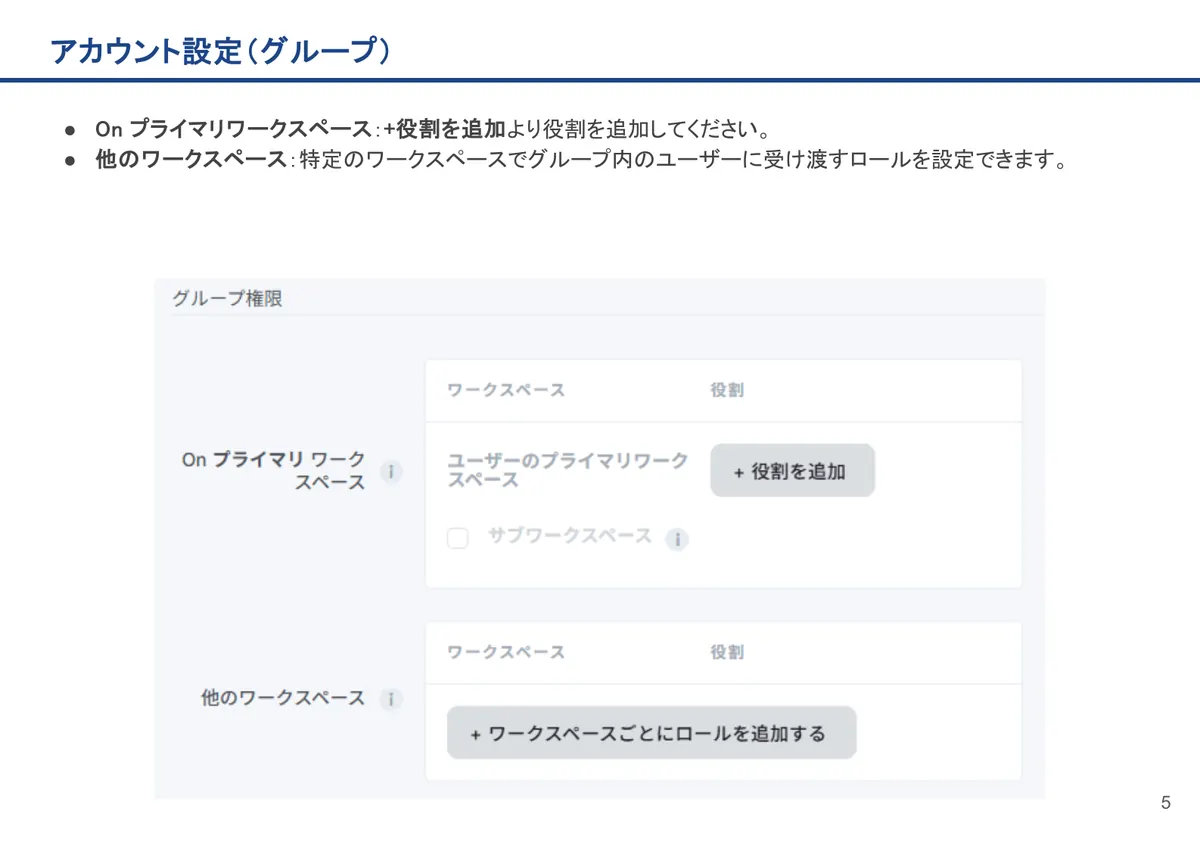
Task: Click + ワークスペースごとにロールを追加する button
Action: tap(651, 733)
